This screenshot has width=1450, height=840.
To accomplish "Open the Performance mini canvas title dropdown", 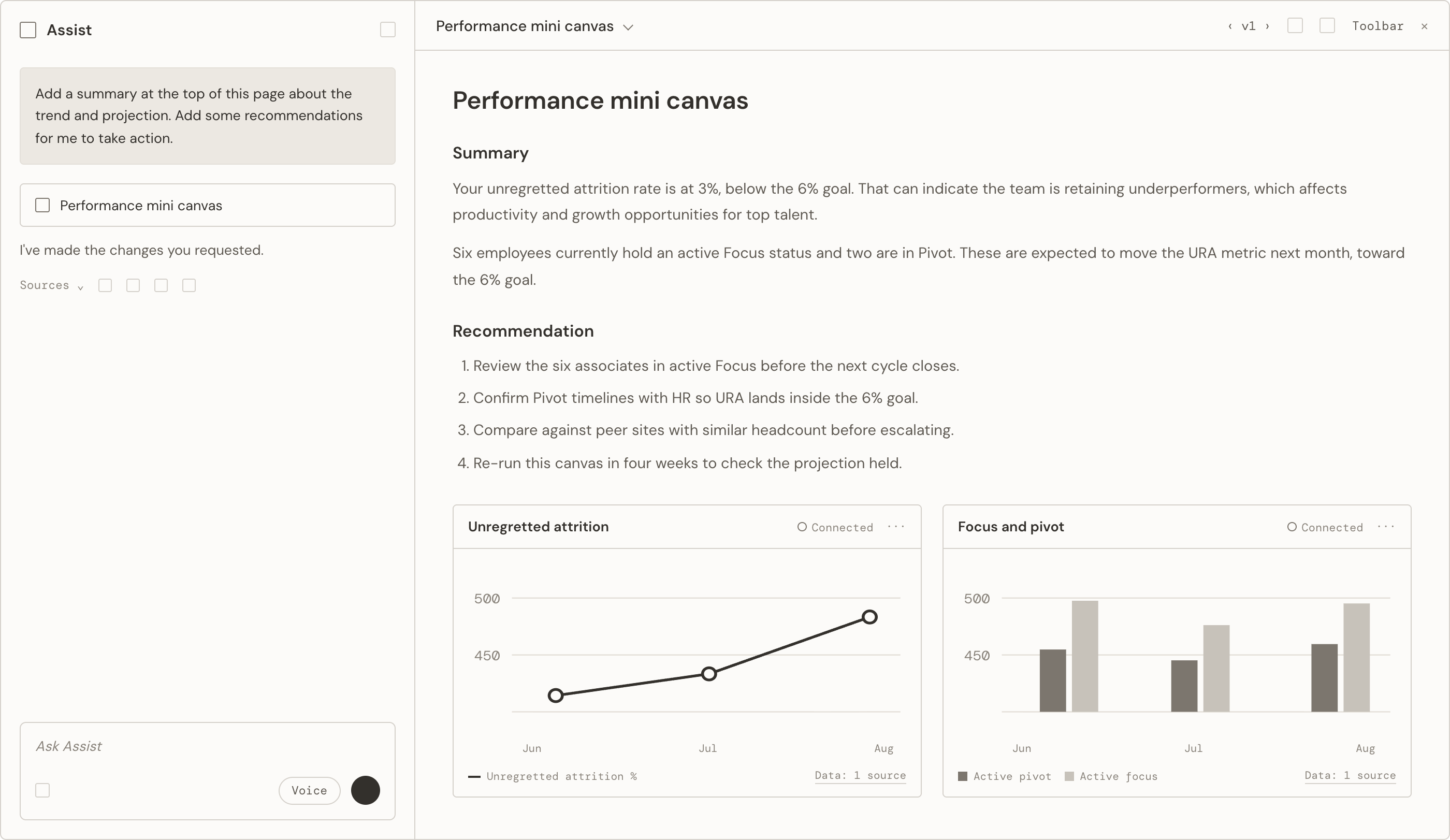I will (628, 27).
